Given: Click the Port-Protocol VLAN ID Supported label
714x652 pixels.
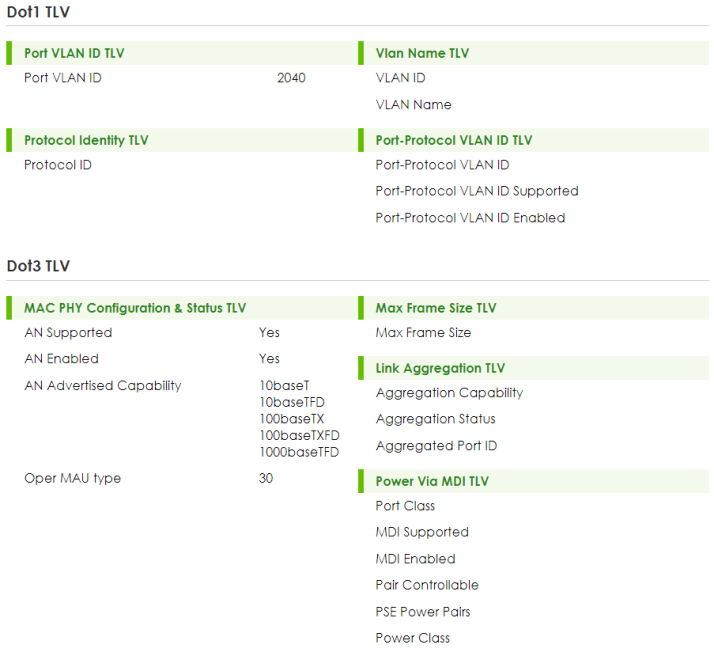Looking at the screenshot, I should pos(476,191).
